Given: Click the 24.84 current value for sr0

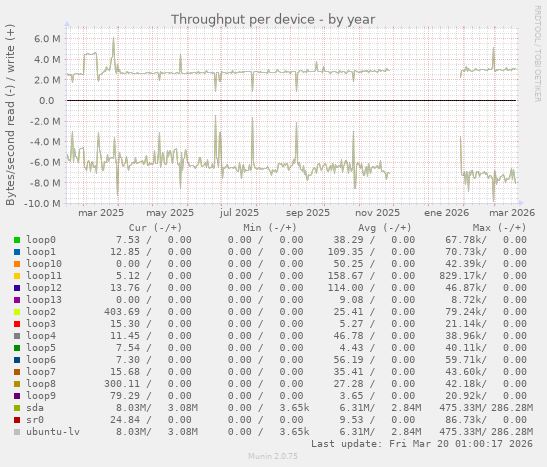Looking at the screenshot, I should [125, 420].
